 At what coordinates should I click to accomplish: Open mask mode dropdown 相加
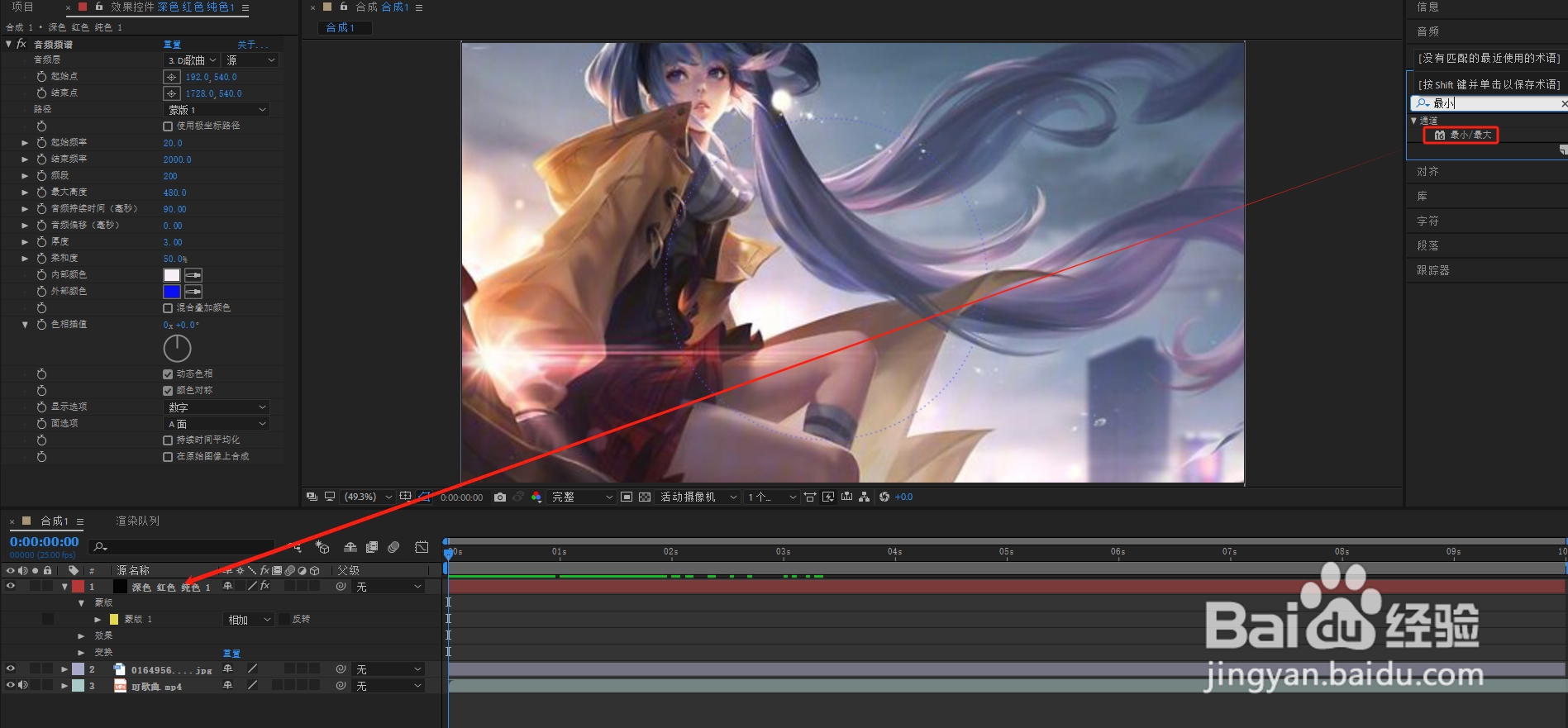tap(250, 620)
